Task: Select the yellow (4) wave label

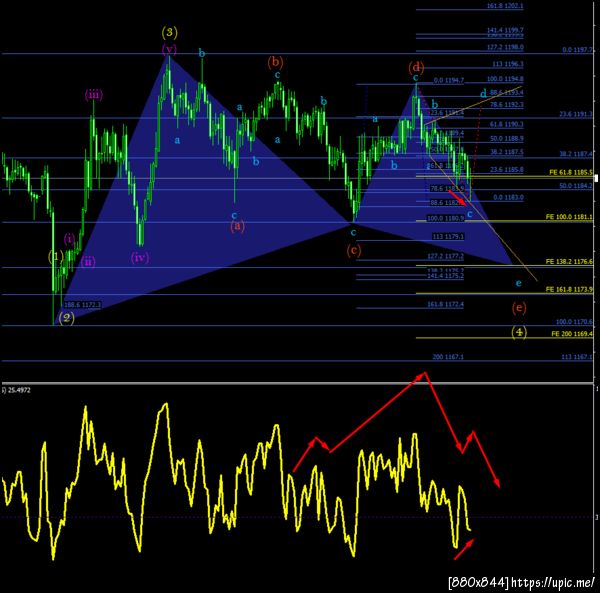Action: tap(519, 332)
